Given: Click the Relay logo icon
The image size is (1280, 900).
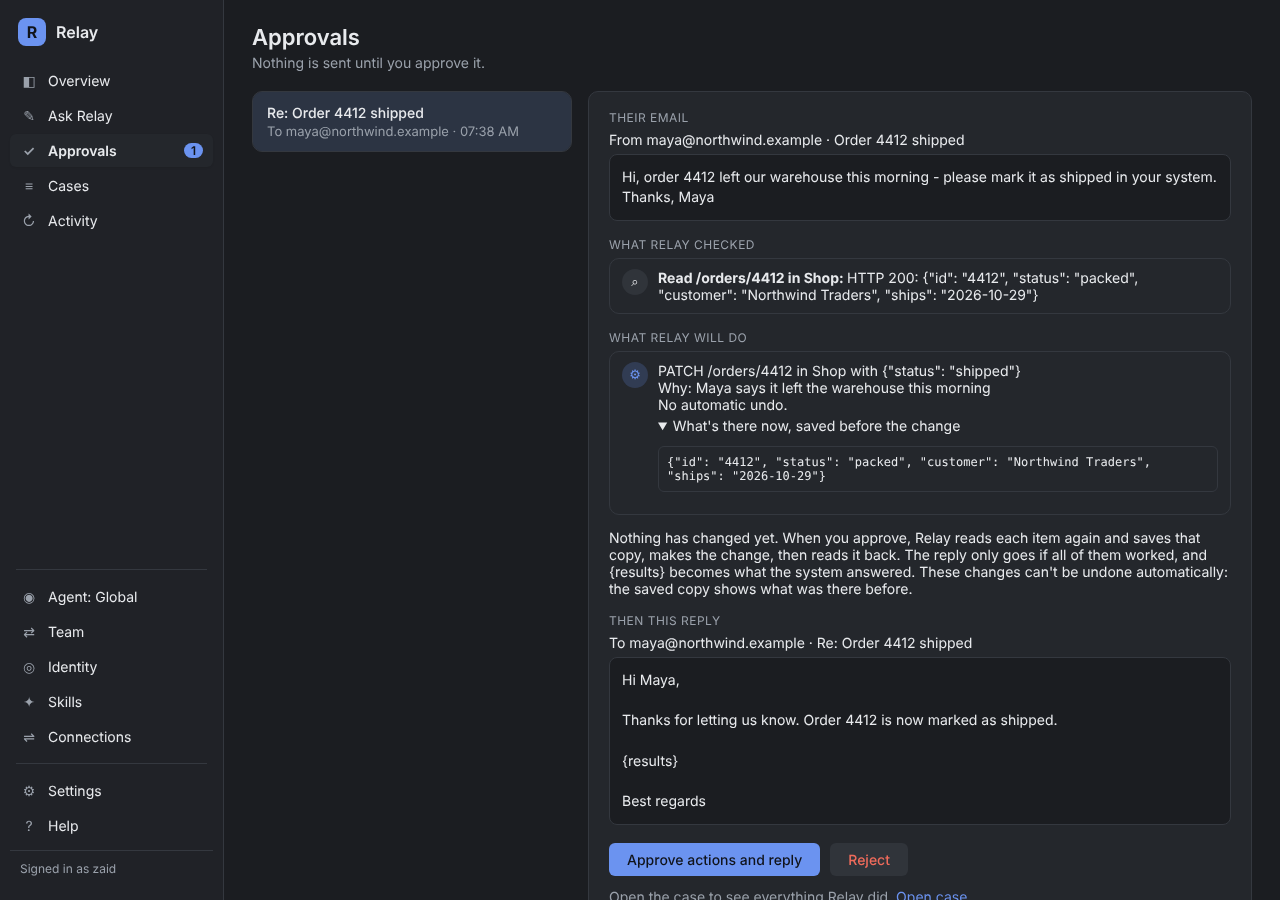Looking at the screenshot, I should point(32,32).
